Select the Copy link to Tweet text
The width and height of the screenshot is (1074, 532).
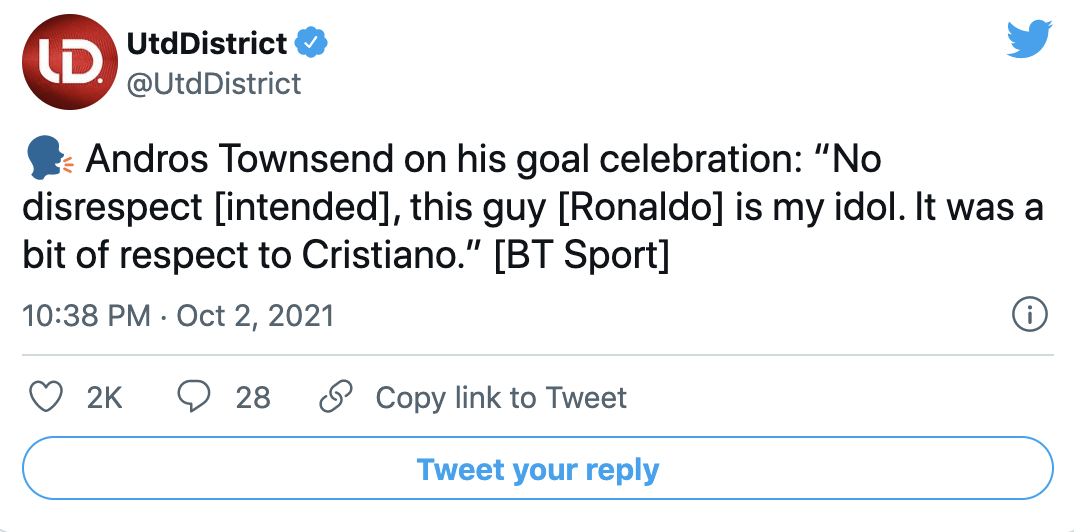(x=501, y=398)
